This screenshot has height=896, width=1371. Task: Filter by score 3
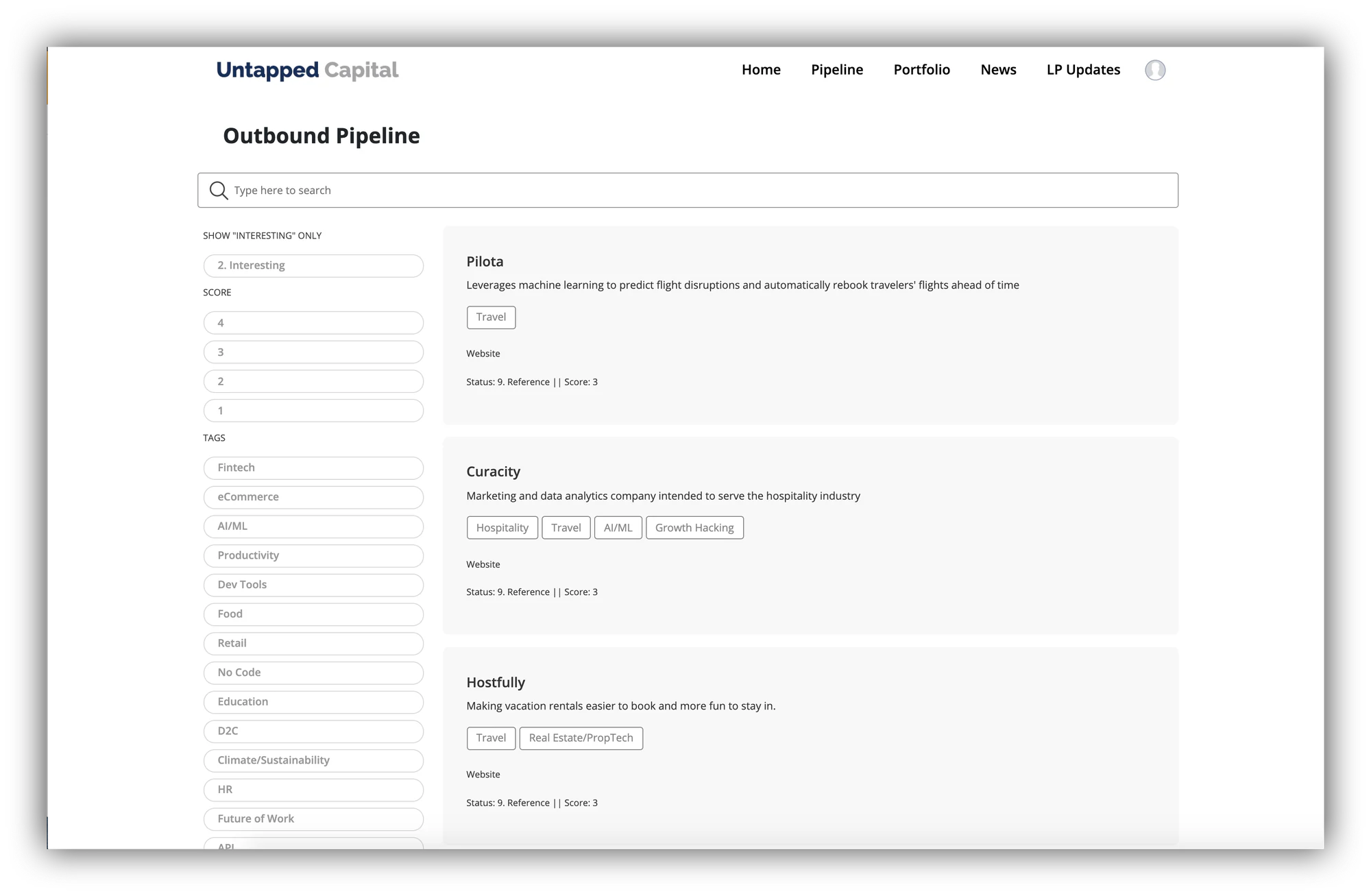coord(313,352)
